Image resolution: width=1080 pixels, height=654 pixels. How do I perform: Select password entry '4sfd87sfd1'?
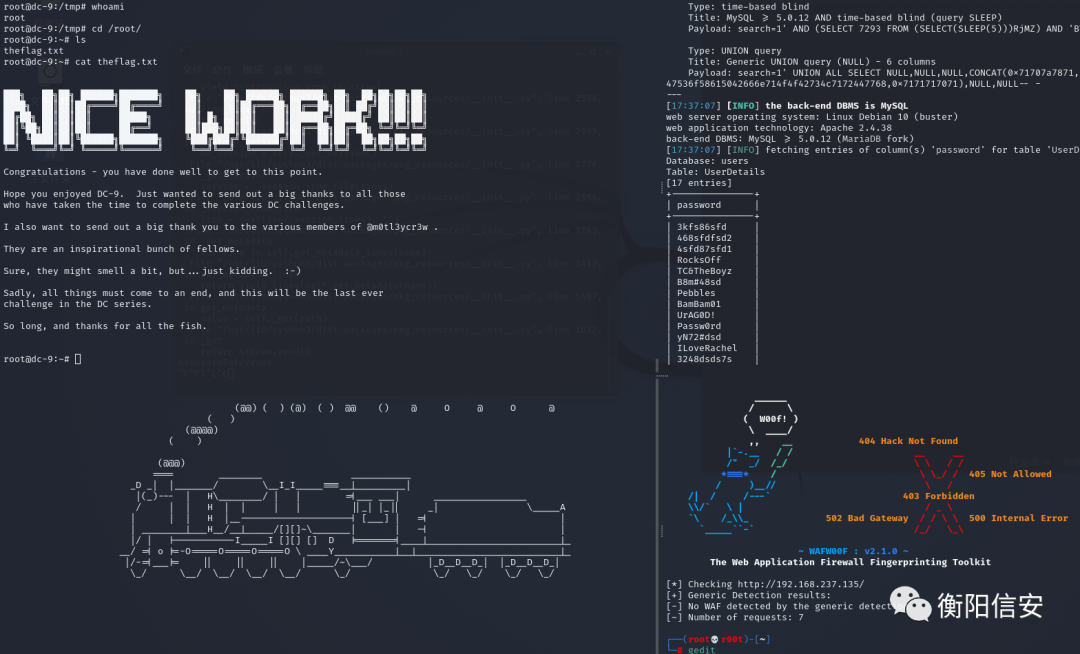click(x=704, y=249)
